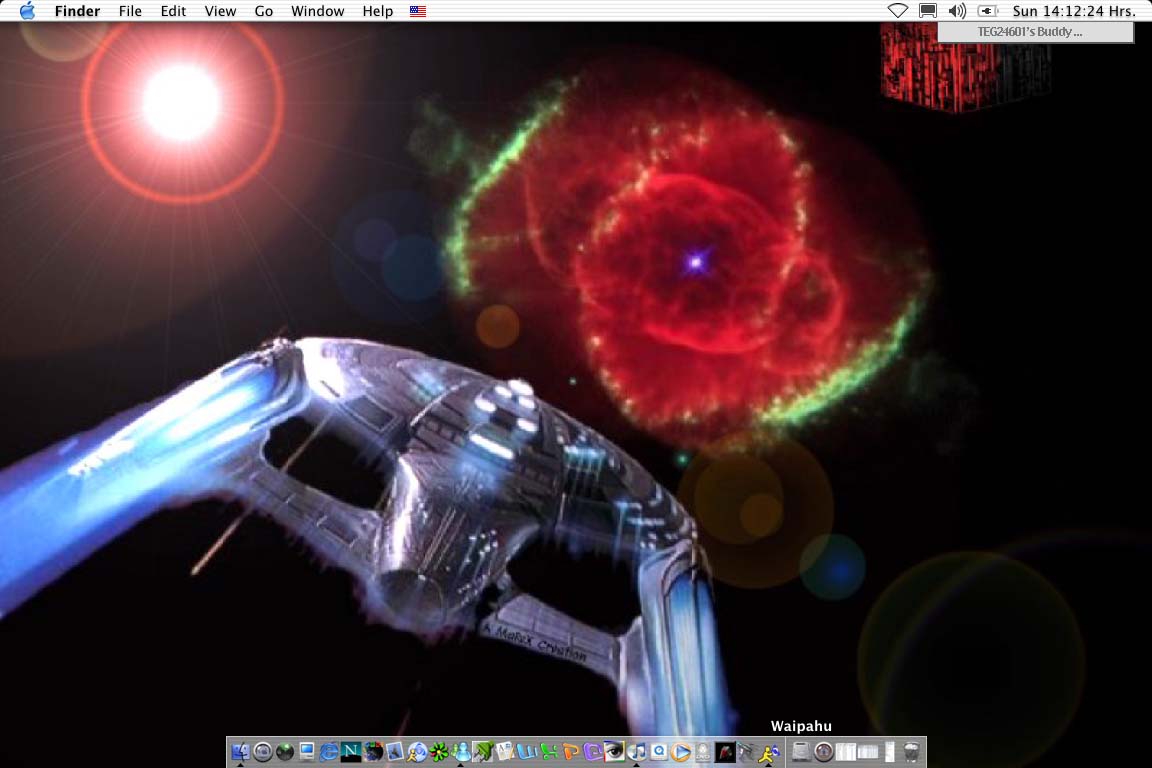Click TEG24601's Buddy window title bar
This screenshot has width=1152, height=768.
pyautogui.click(x=1035, y=32)
